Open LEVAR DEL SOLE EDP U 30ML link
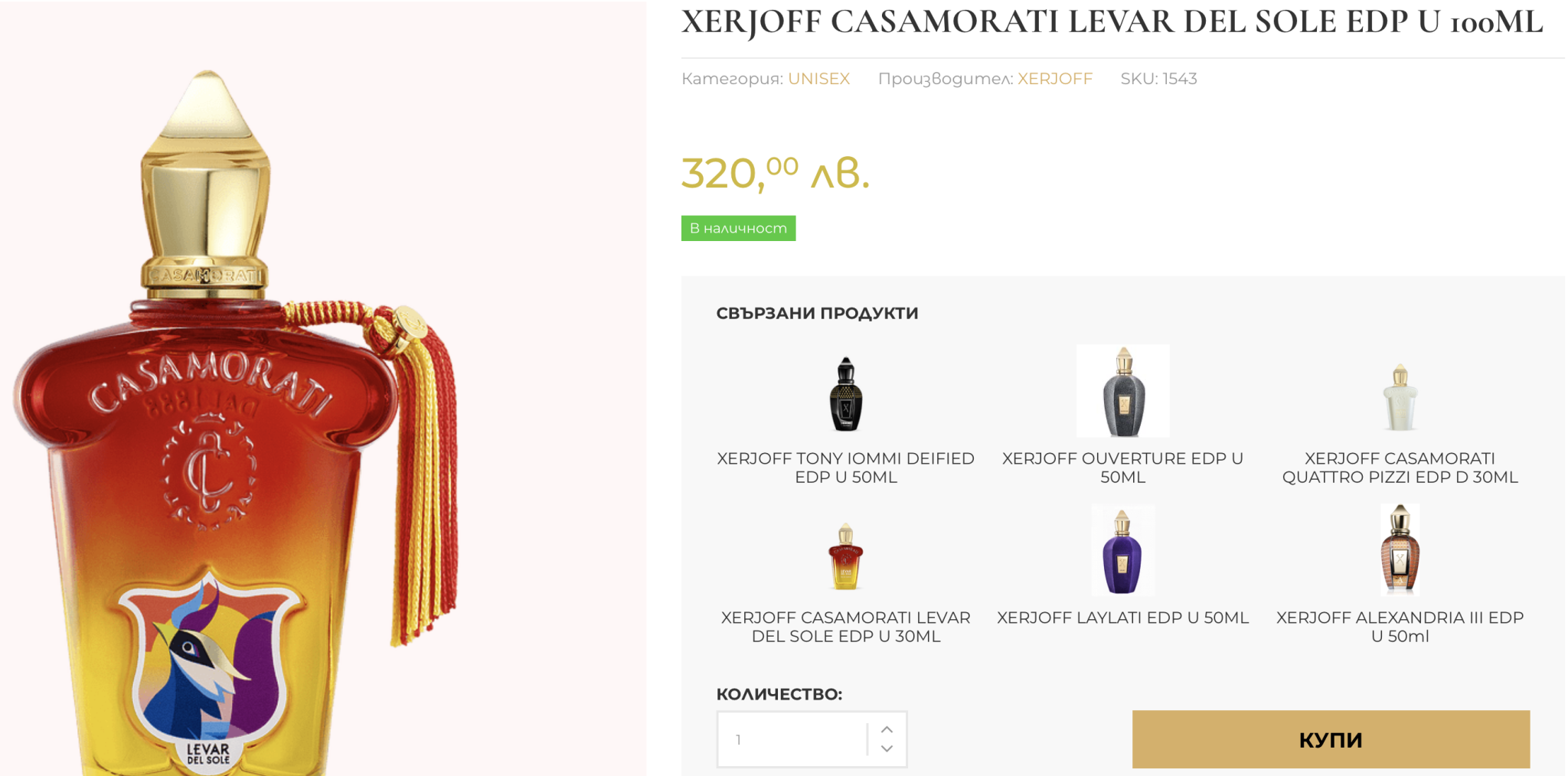 tap(845, 627)
